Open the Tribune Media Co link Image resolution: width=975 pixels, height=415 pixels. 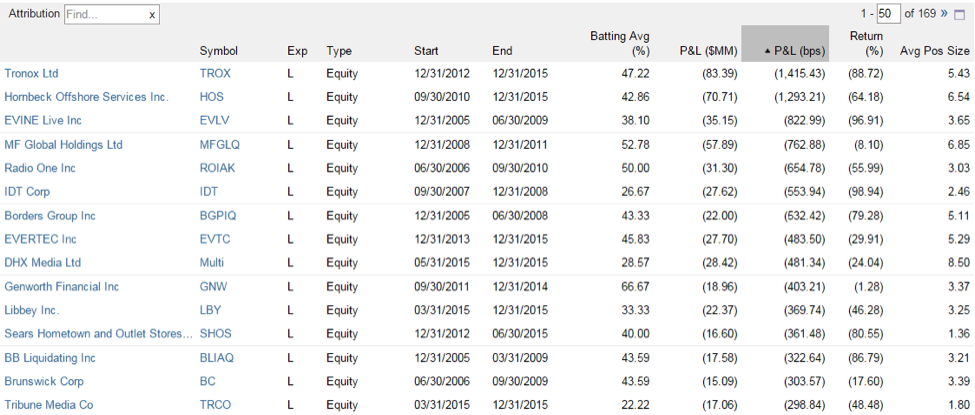coord(49,405)
